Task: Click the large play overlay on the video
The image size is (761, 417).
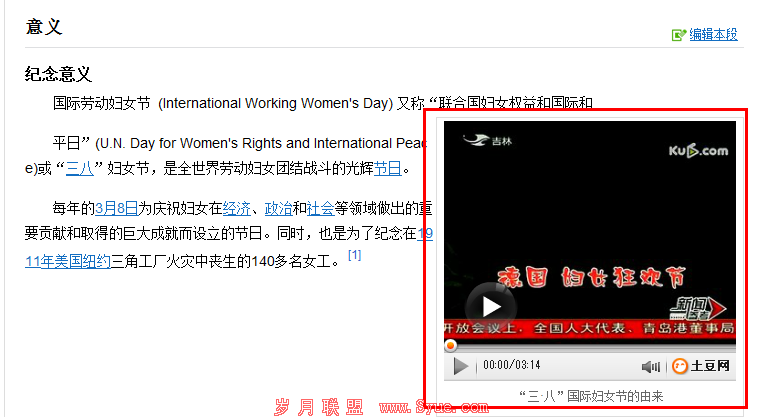Action: click(x=490, y=307)
